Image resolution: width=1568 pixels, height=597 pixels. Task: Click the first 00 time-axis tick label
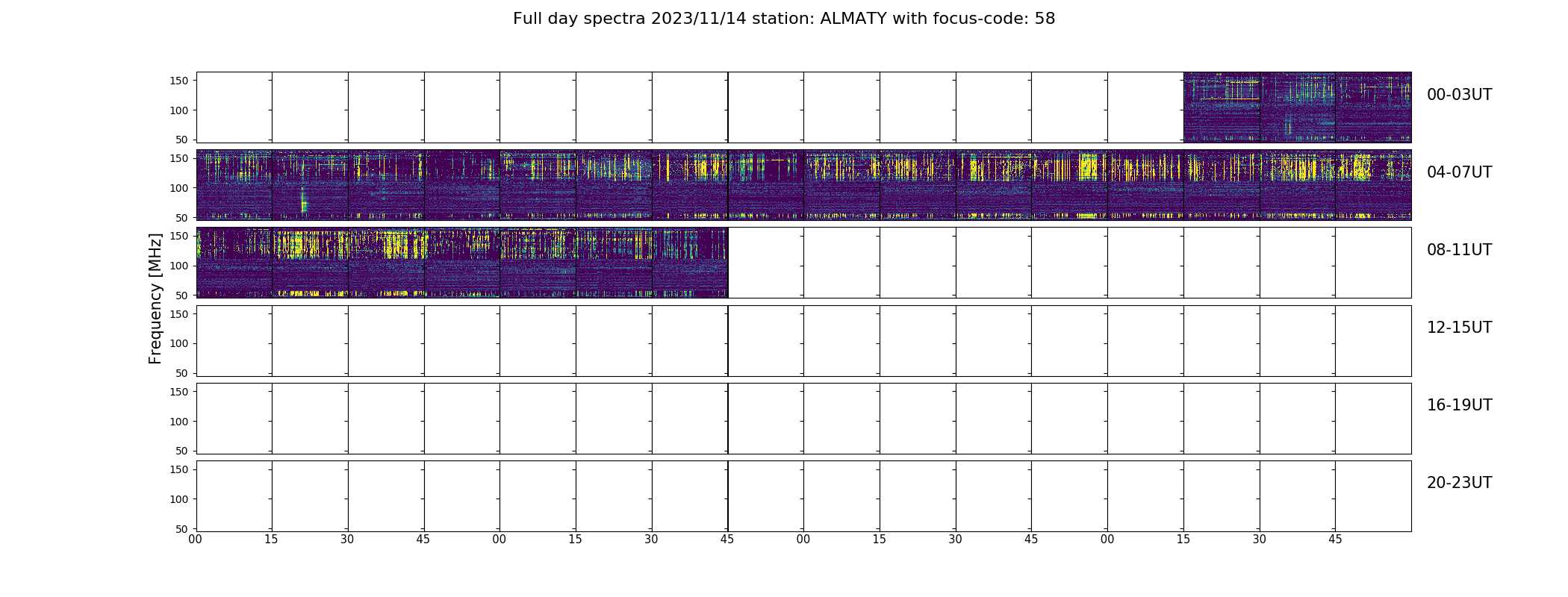tap(196, 540)
